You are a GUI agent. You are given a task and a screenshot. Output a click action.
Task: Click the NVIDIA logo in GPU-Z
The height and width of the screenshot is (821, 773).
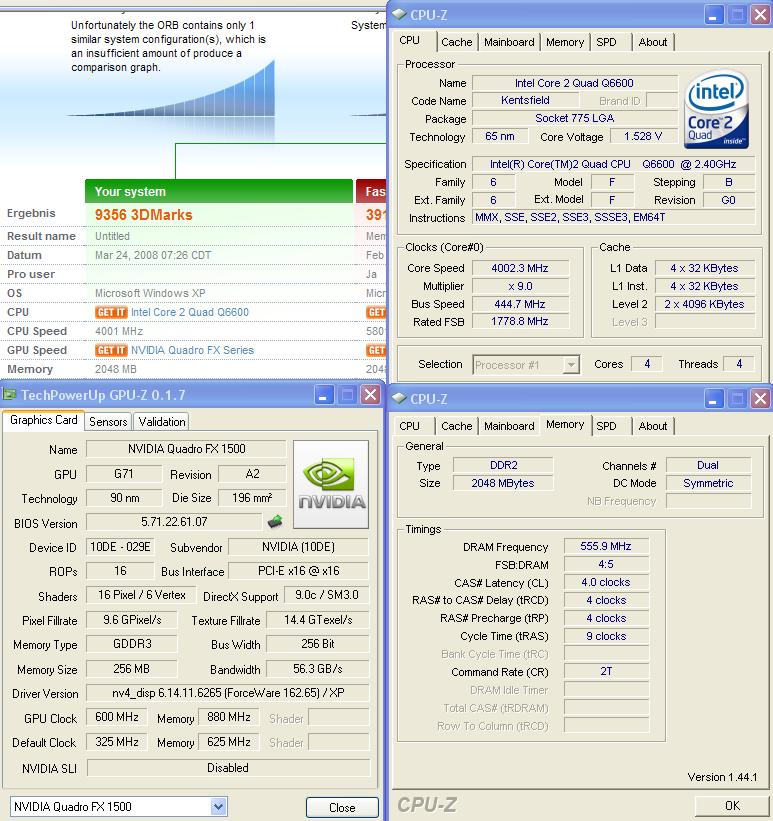point(331,484)
